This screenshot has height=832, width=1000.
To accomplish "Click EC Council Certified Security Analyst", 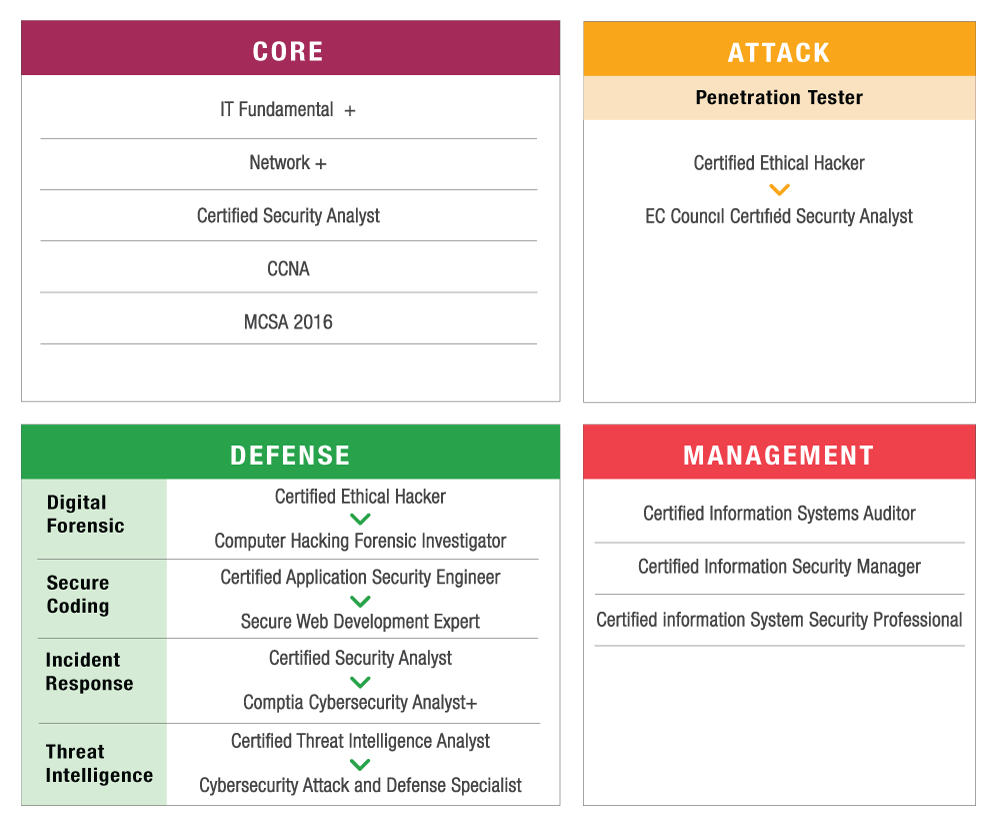I will coord(779,216).
